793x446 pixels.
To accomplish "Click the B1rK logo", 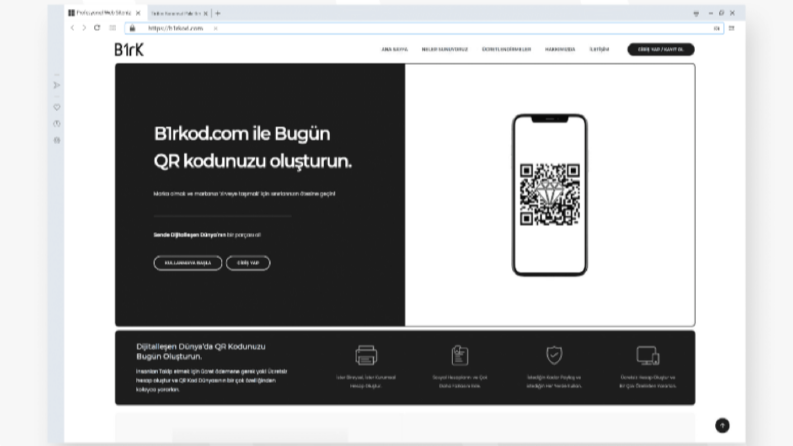I will (129, 50).
